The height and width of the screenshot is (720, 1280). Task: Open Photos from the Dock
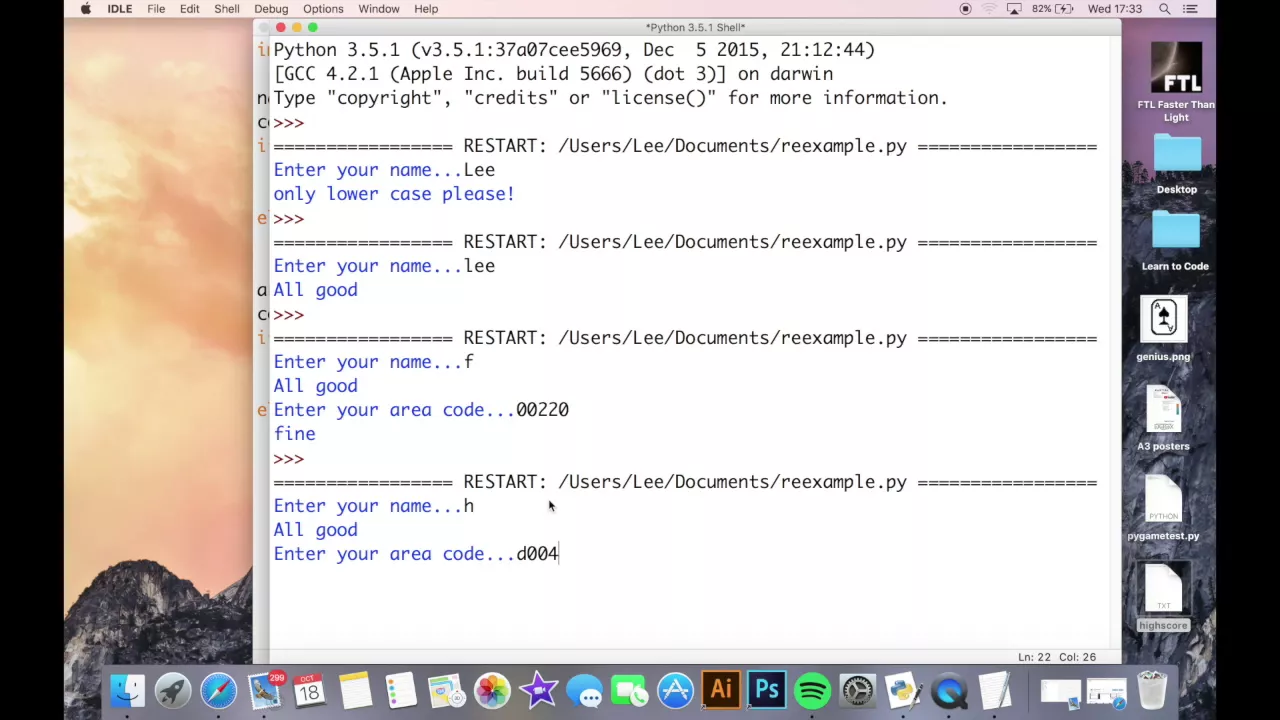tap(492, 691)
